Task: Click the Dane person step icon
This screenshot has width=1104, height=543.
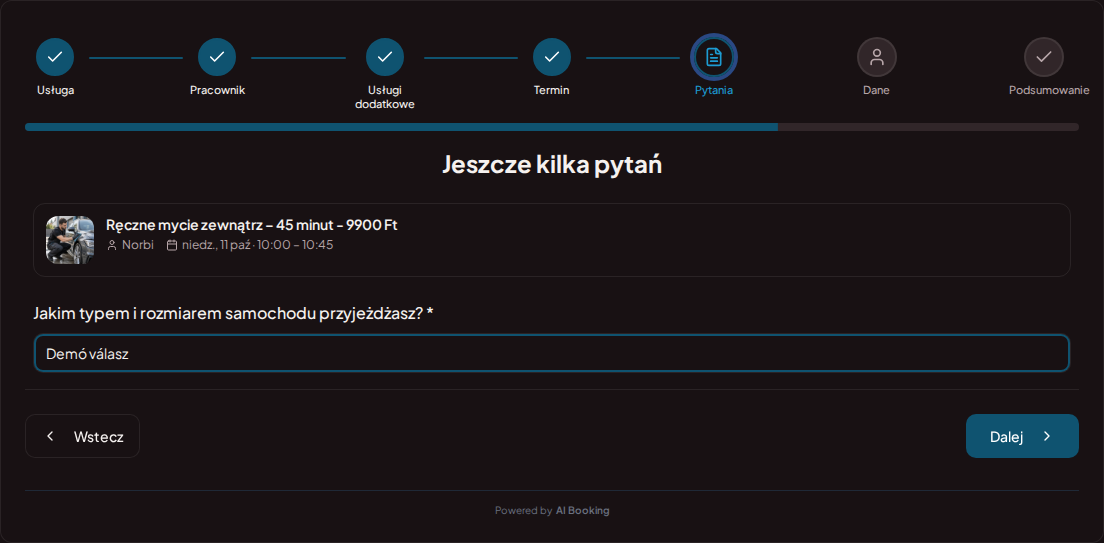Action: [877, 57]
